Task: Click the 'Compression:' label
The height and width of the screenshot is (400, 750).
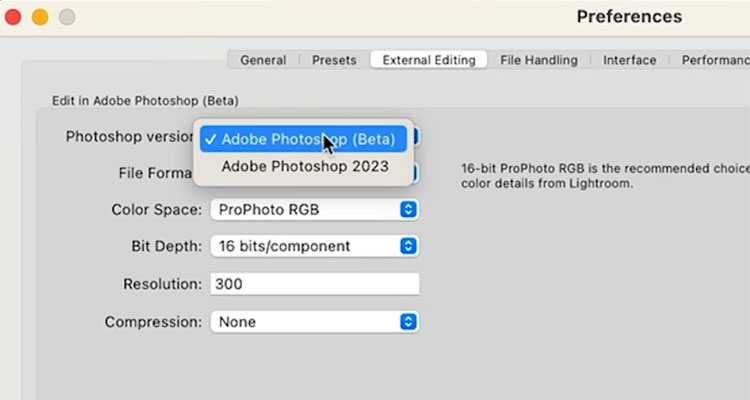Action: pos(153,322)
